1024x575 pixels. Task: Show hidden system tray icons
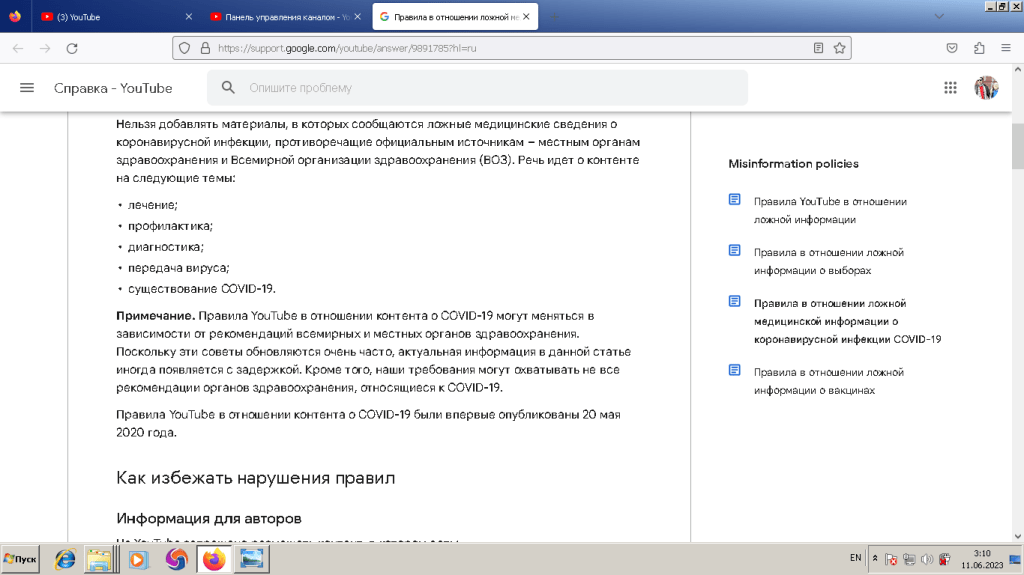coord(876,558)
